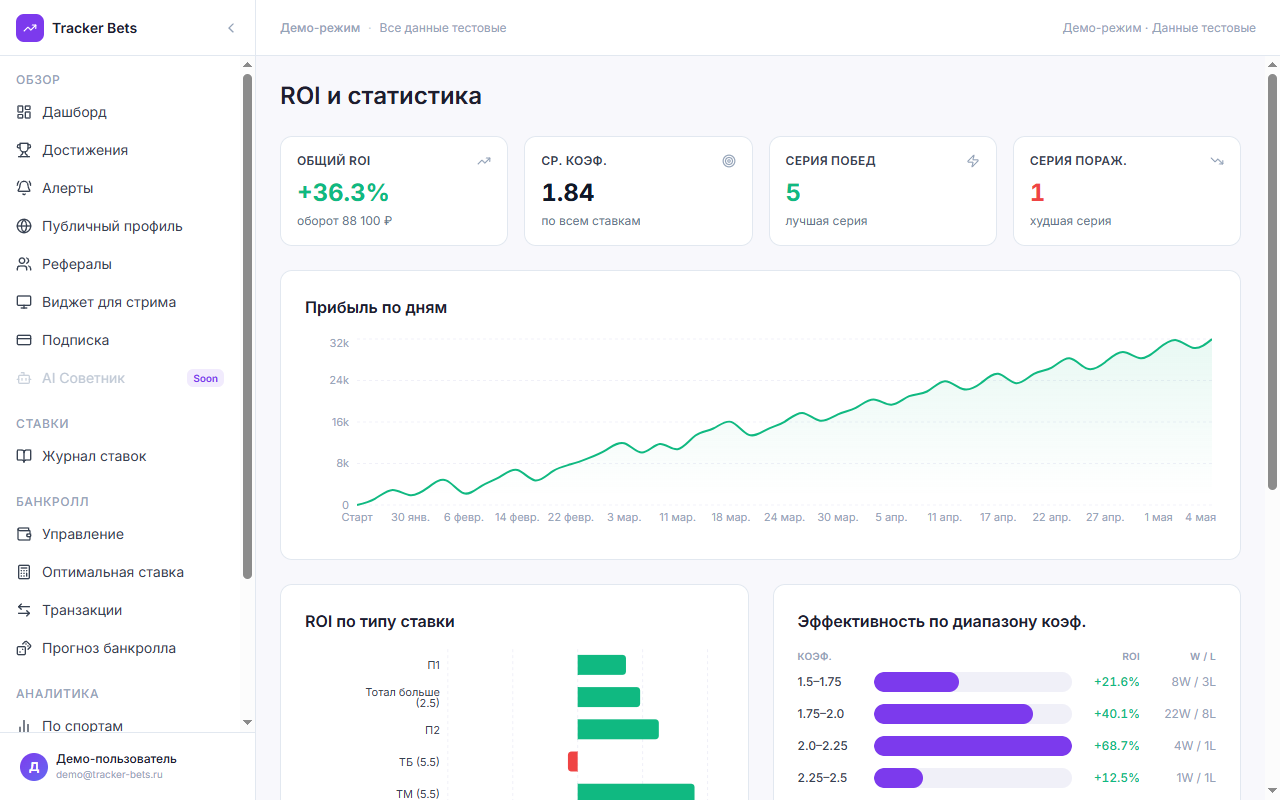The image size is (1280, 800).
Task: Collapse the sidebar with the chevron arrow
Action: 231,28
